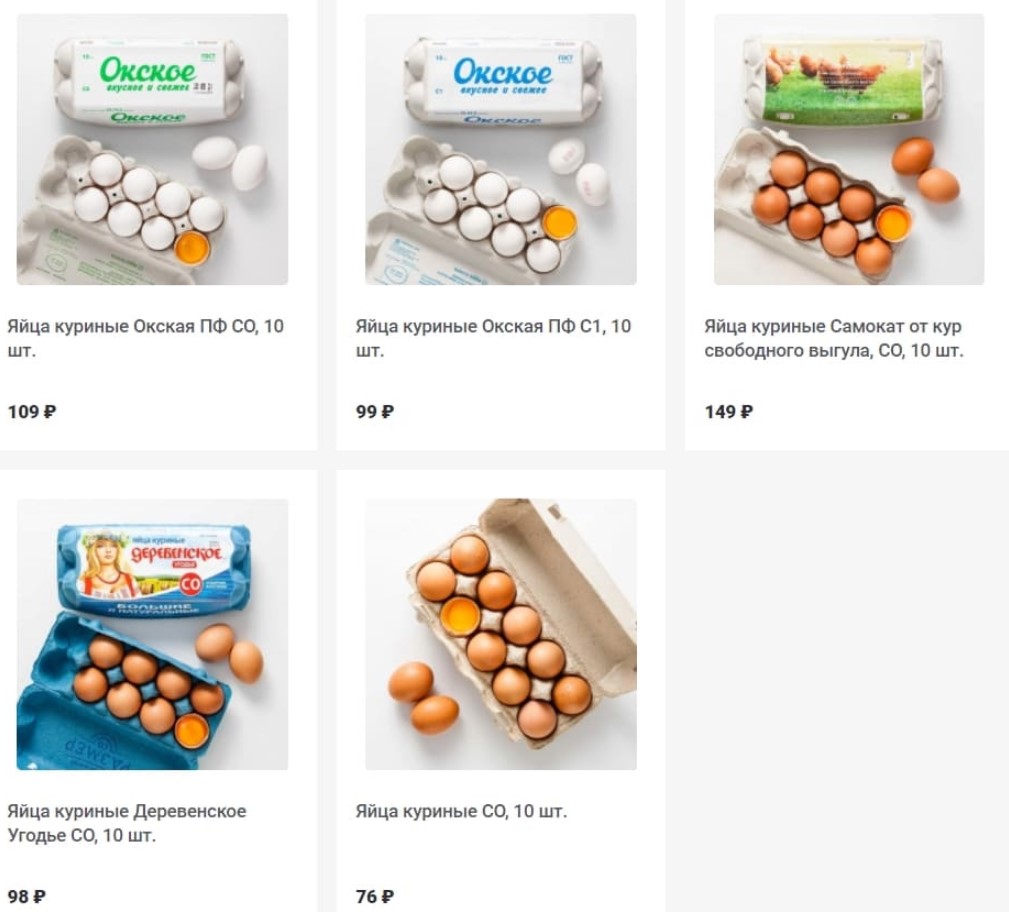Open the Деревенское Угодье blue carton photo
The image size is (1009, 912).
(x=153, y=634)
